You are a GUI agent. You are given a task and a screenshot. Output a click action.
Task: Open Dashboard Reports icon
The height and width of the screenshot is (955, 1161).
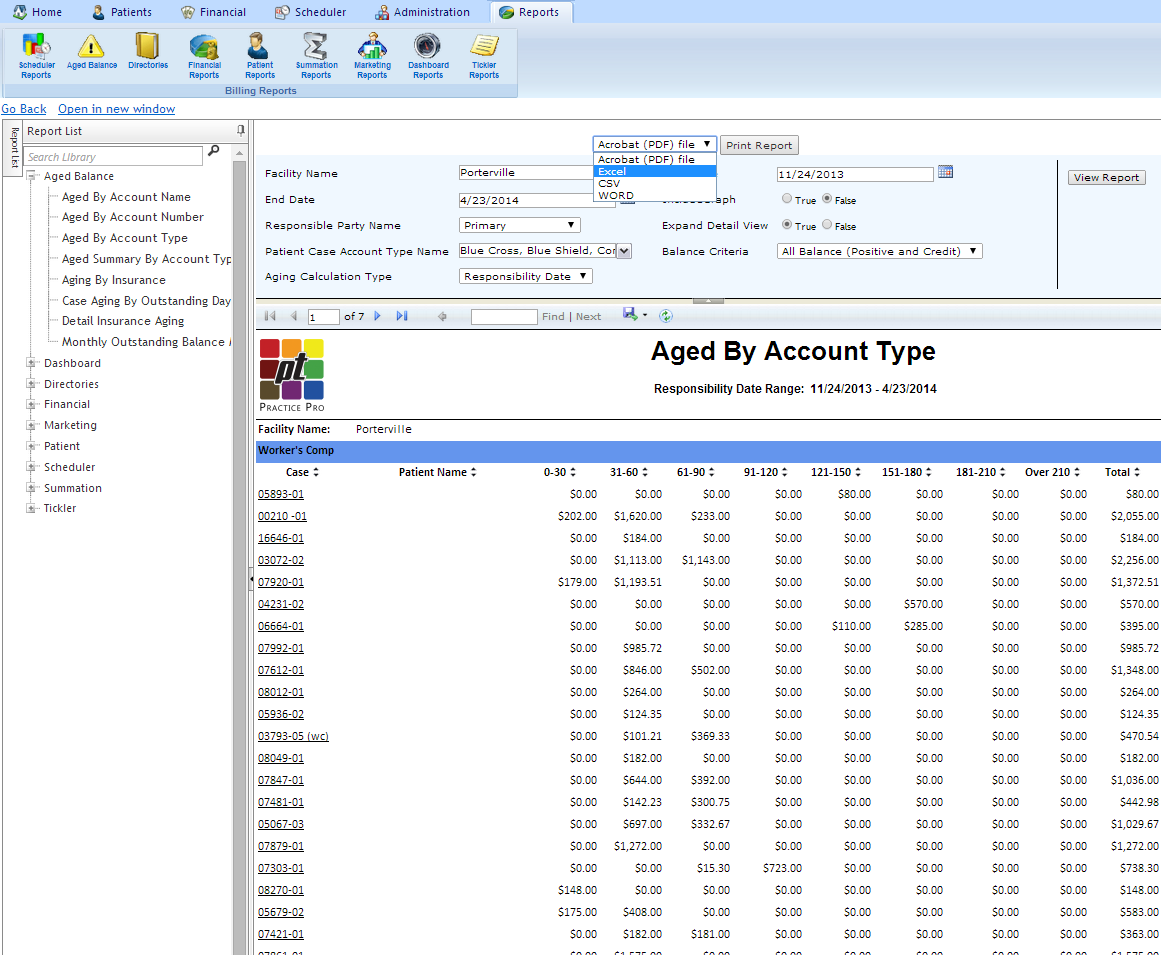428,47
